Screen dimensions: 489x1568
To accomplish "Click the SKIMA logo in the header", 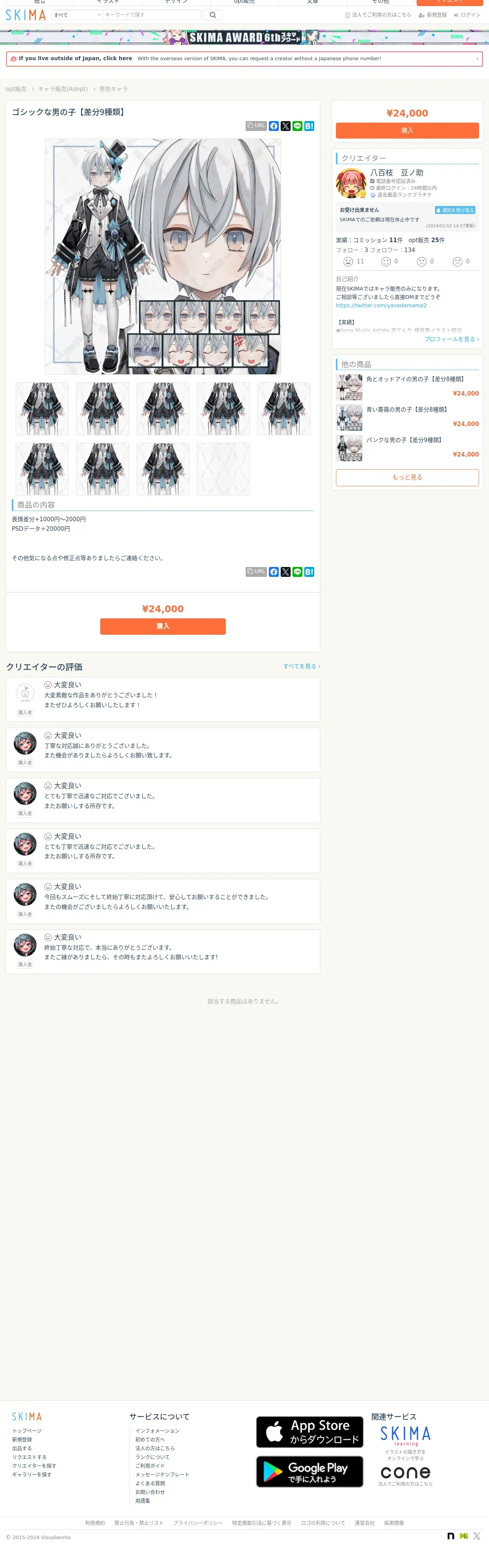I will pos(26,15).
